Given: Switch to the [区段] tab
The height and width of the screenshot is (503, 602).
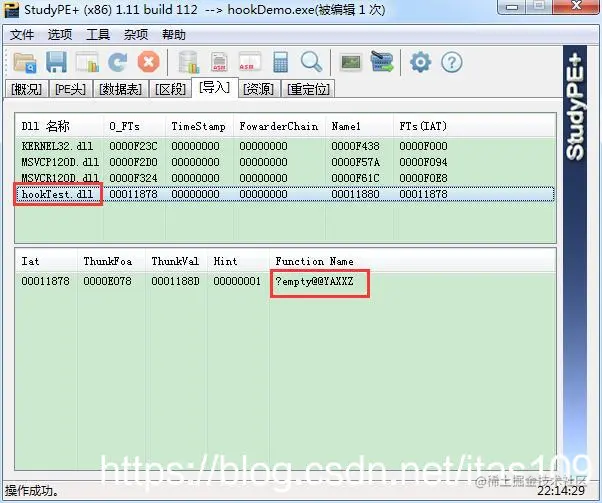Looking at the screenshot, I should pyautogui.click(x=170, y=89).
